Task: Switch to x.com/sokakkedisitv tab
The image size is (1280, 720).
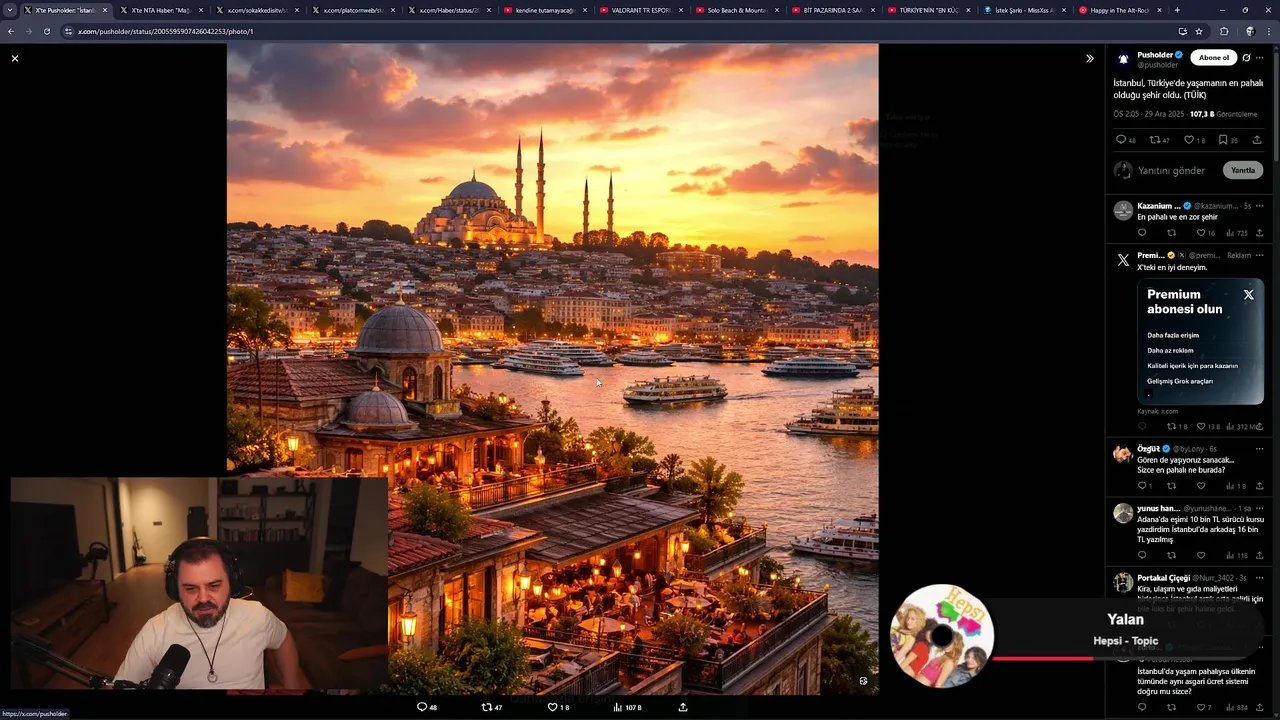Action: click(257, 10)
